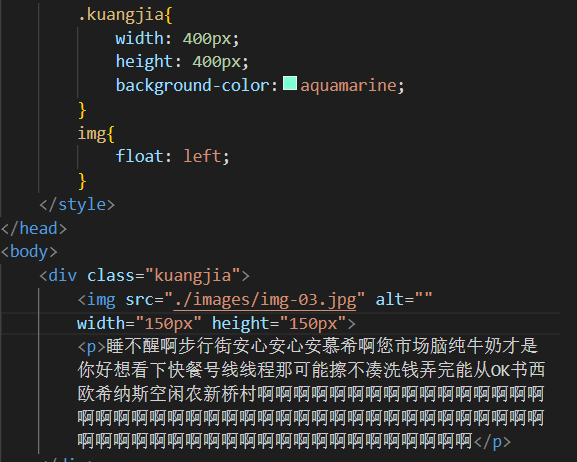Click the img selector in the CSS
Screen dimensions: 577x462
pos(92,134)
